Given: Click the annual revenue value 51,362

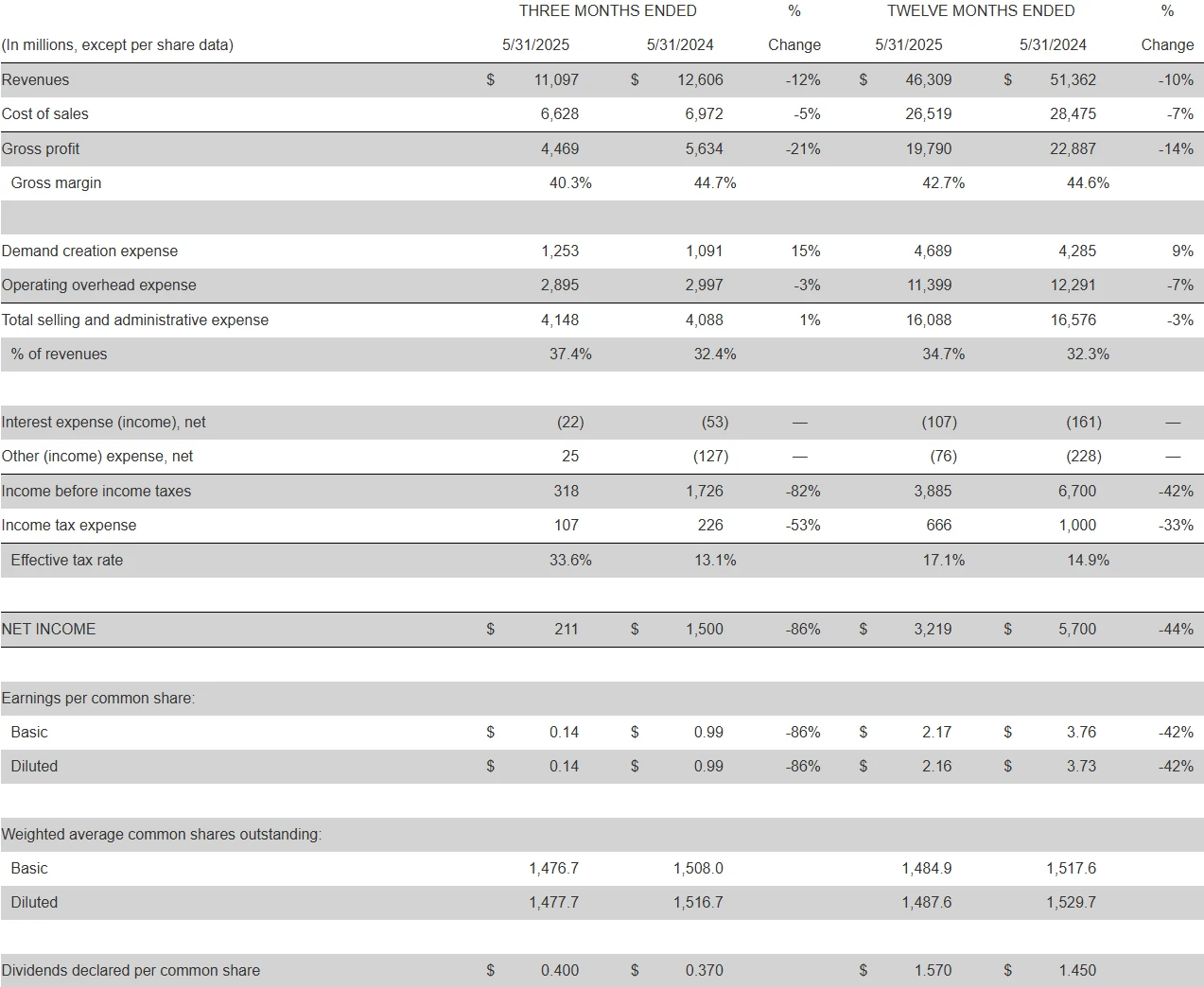Looking at the screenshot, I should pyautogui.click(x=1073, y=80).
